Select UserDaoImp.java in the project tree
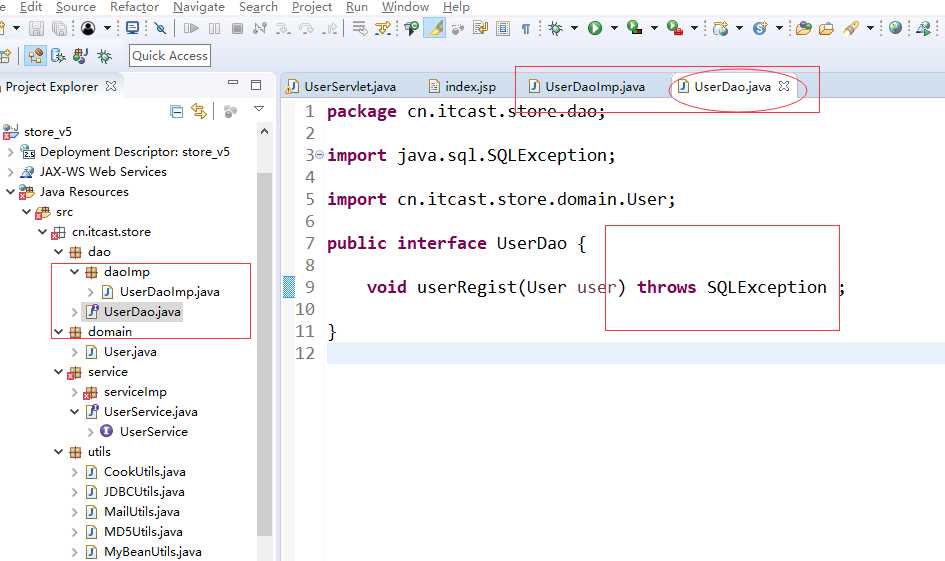This screenshot has width=945, height=561. [169, 292]
